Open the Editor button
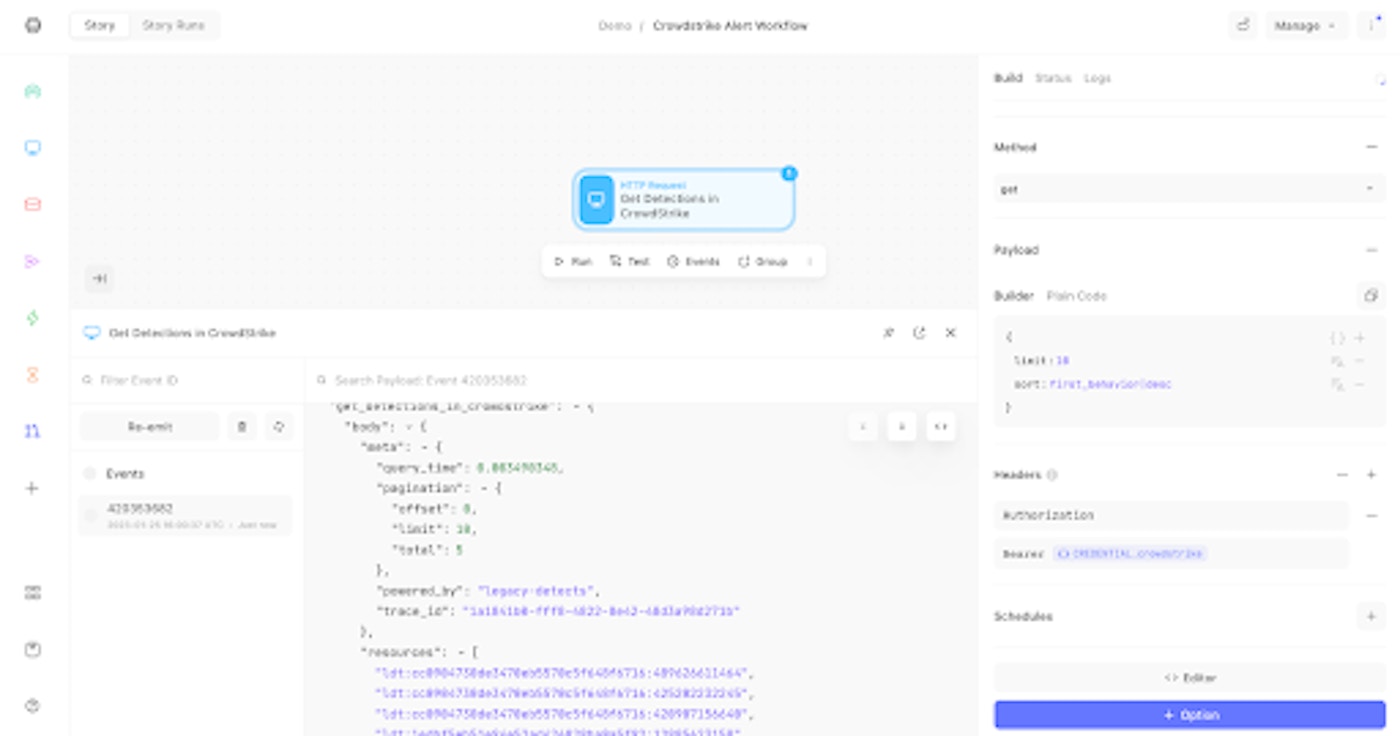 [1190, 678]
